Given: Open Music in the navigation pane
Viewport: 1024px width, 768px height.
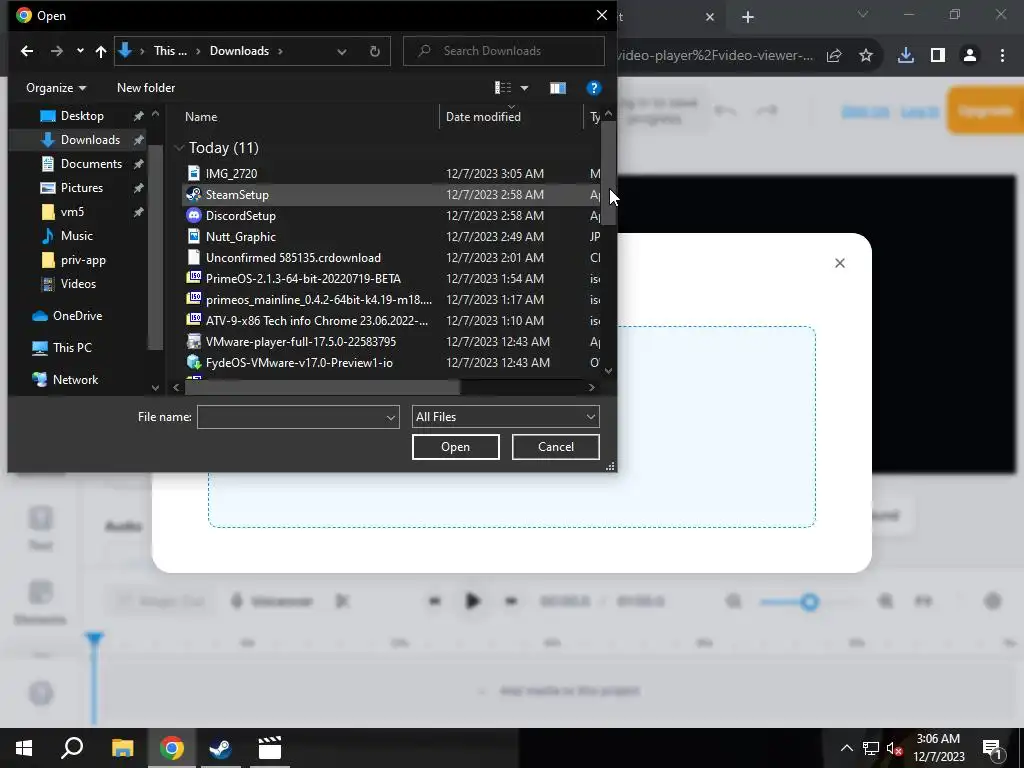Looking at the screenshot, I should click(x=76, y=236).
